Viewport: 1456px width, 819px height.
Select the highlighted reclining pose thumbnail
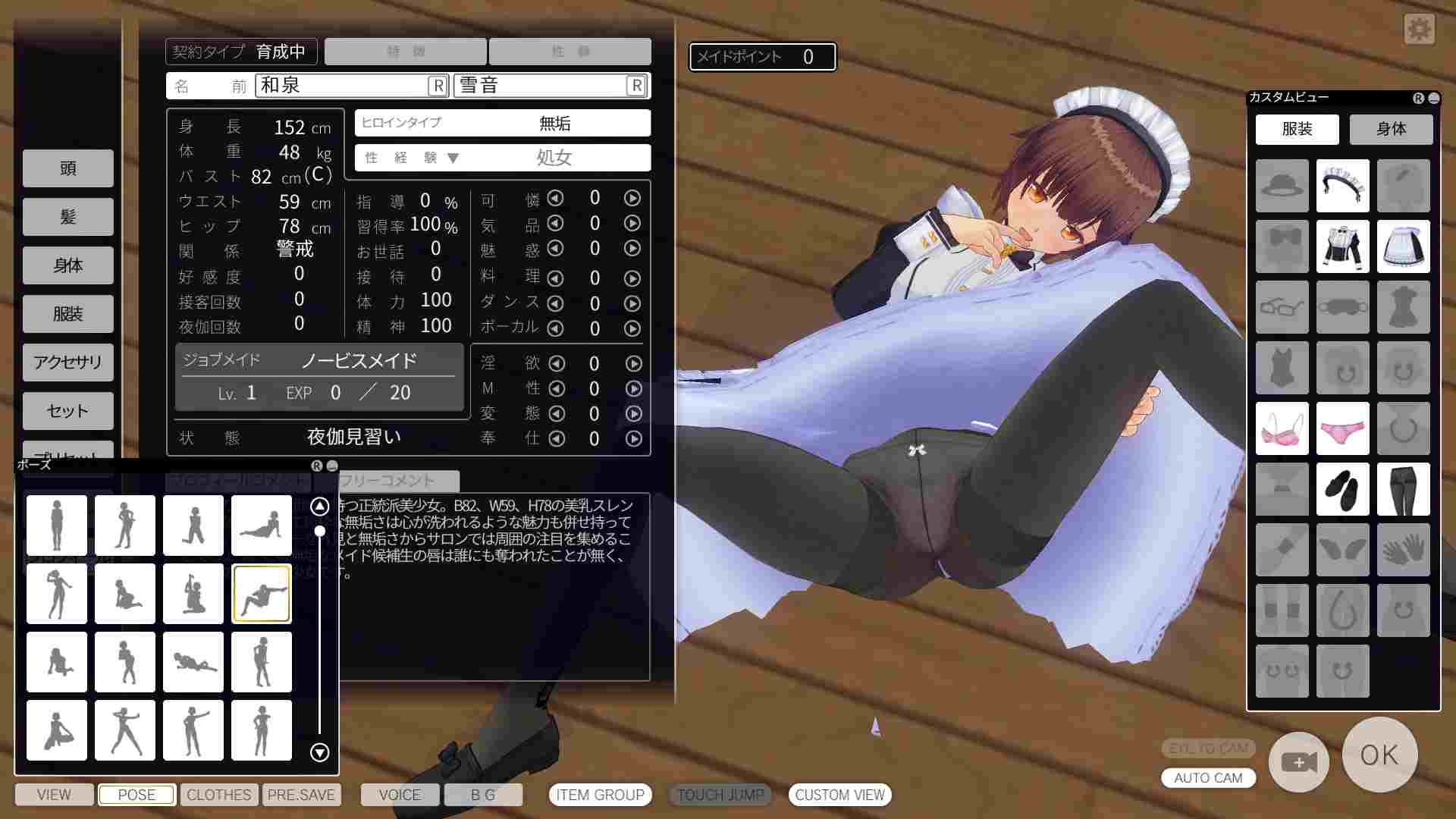click(262, 593)
